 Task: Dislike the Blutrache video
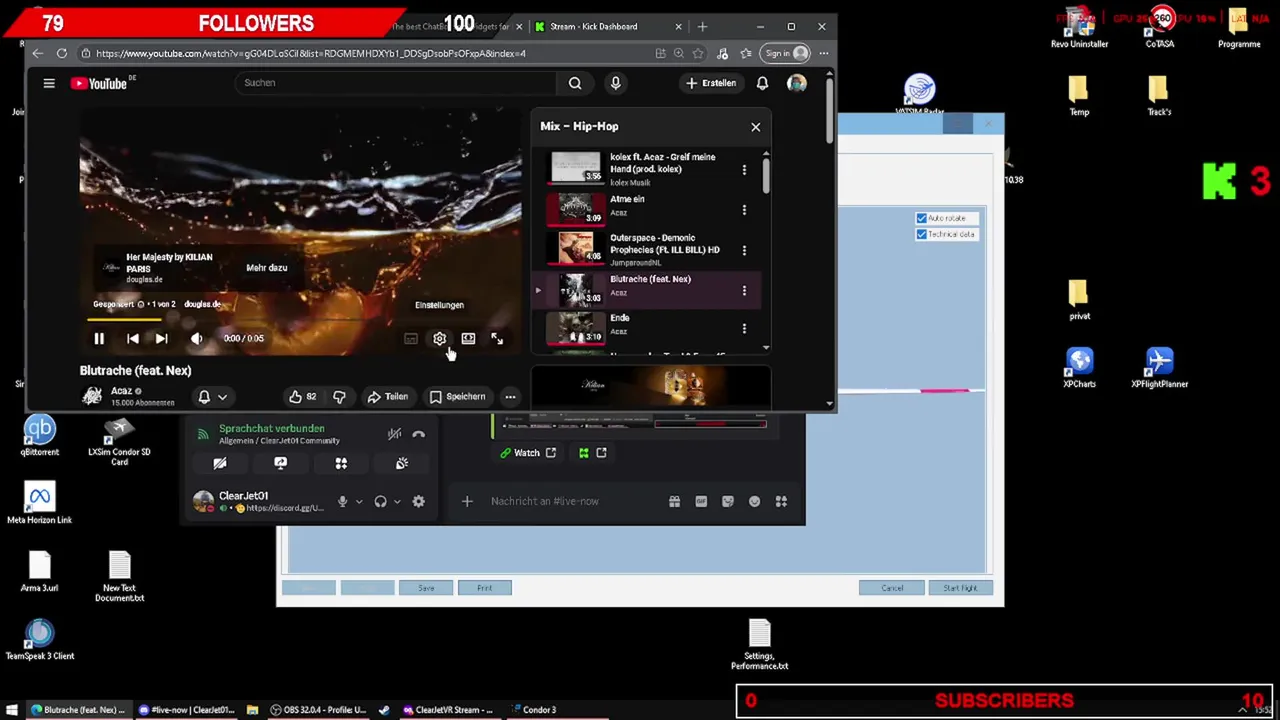click(x=339, y=397)
